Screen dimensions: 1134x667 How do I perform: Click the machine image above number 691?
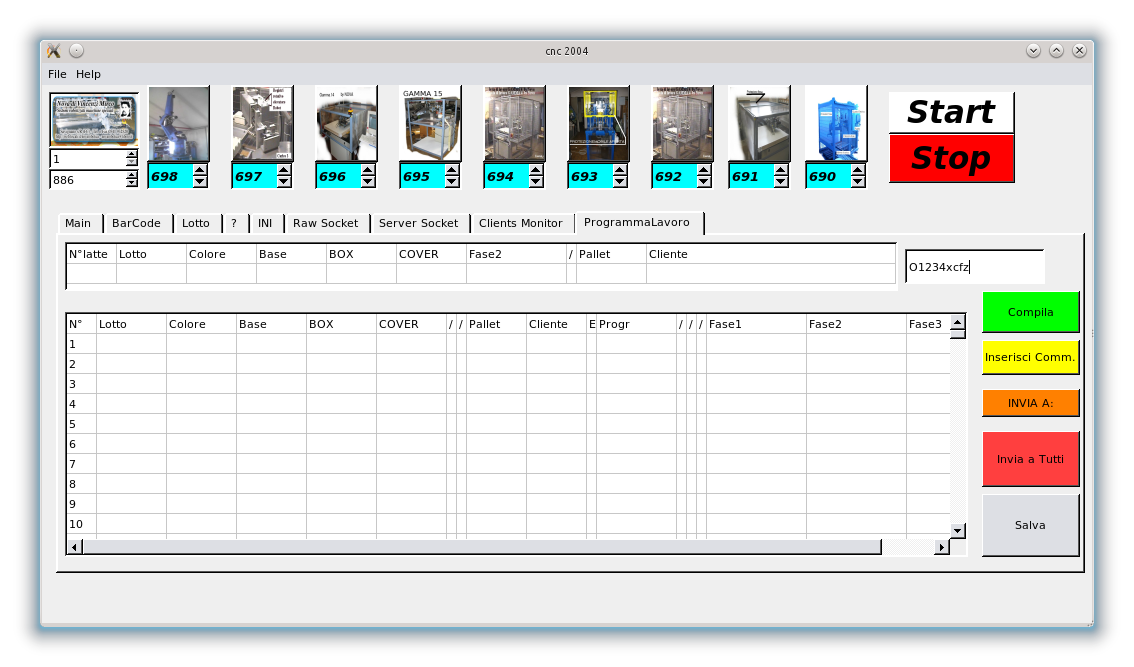click(759, 124)
